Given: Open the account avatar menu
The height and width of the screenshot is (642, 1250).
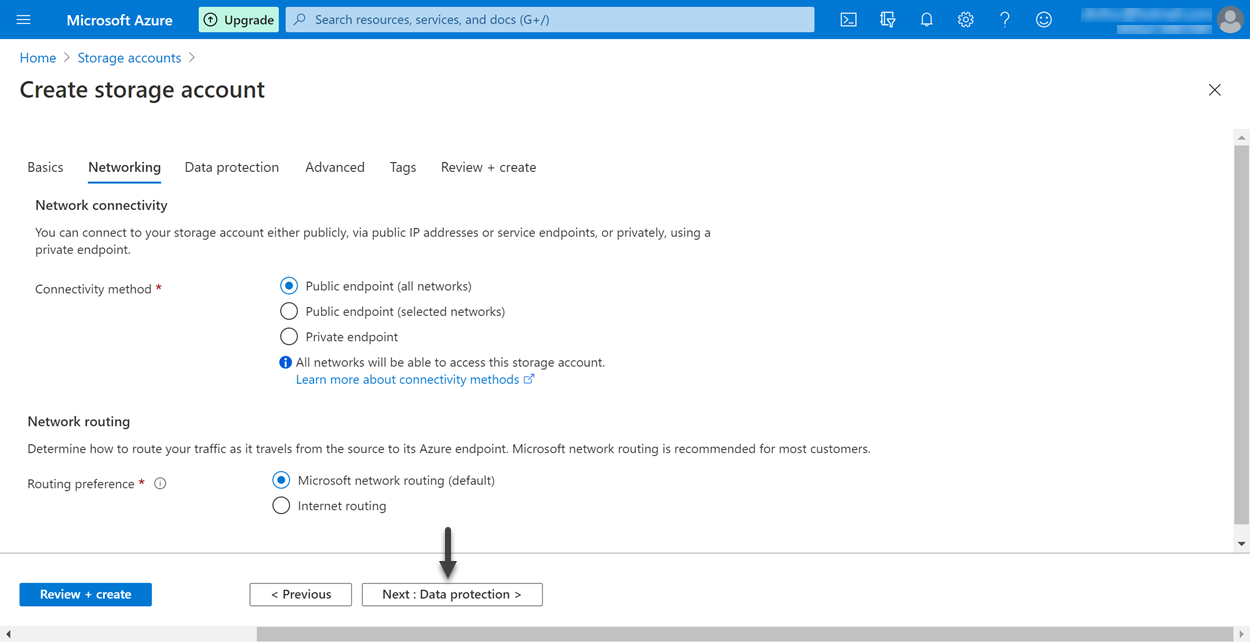Looking at the screenshot, I should tap(1230, 19).
